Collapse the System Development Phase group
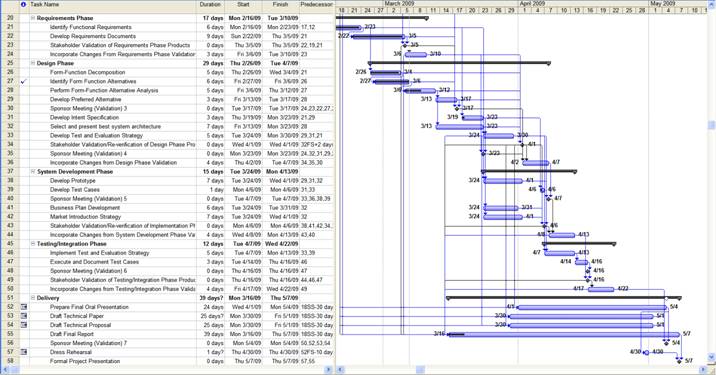Image resolution: width=716 pixels, height=375 pixels. (x=33, y=172)
